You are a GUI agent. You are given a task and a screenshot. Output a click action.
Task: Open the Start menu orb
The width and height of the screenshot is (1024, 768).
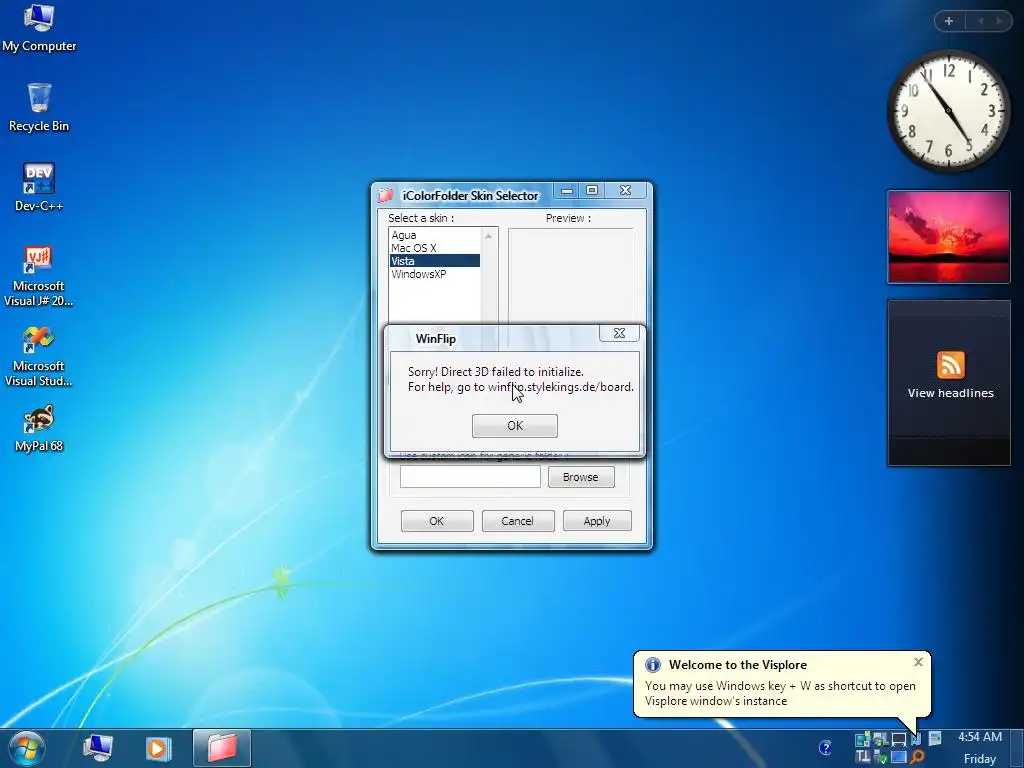click(x=27, y=748)
